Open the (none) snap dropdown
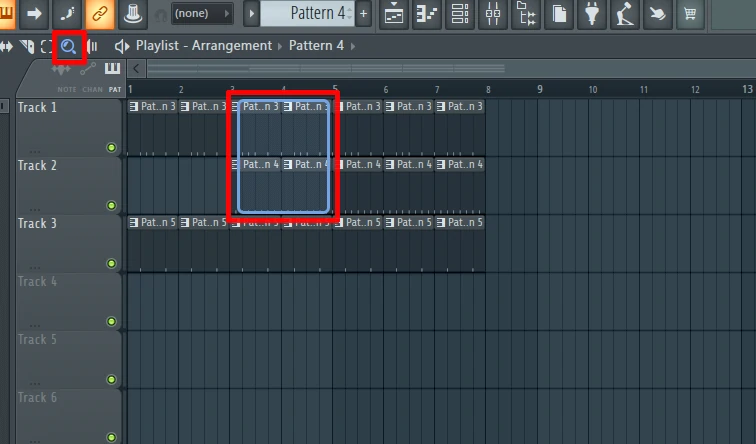Viewport: 756px width, 444px height. tap(201, 14)
